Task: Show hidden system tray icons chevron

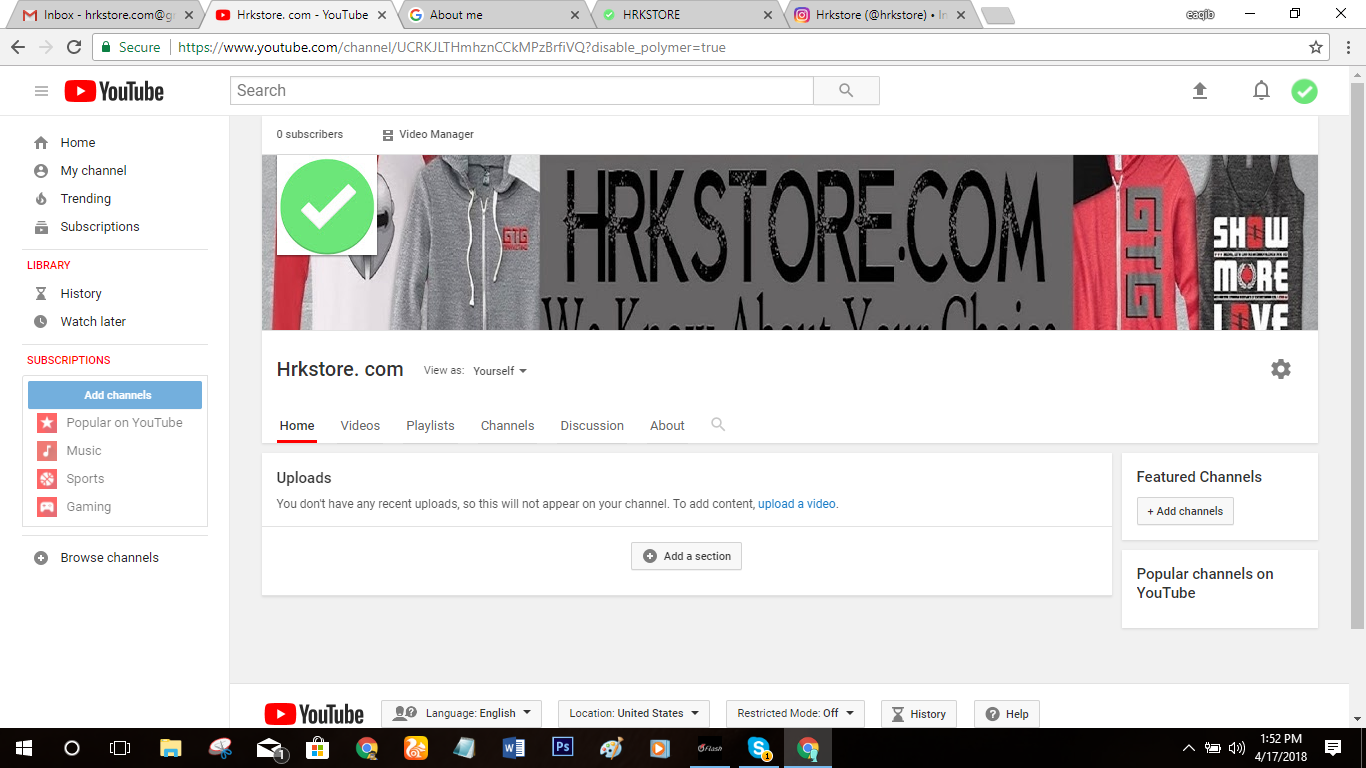Action: [x=1189, y=747]
